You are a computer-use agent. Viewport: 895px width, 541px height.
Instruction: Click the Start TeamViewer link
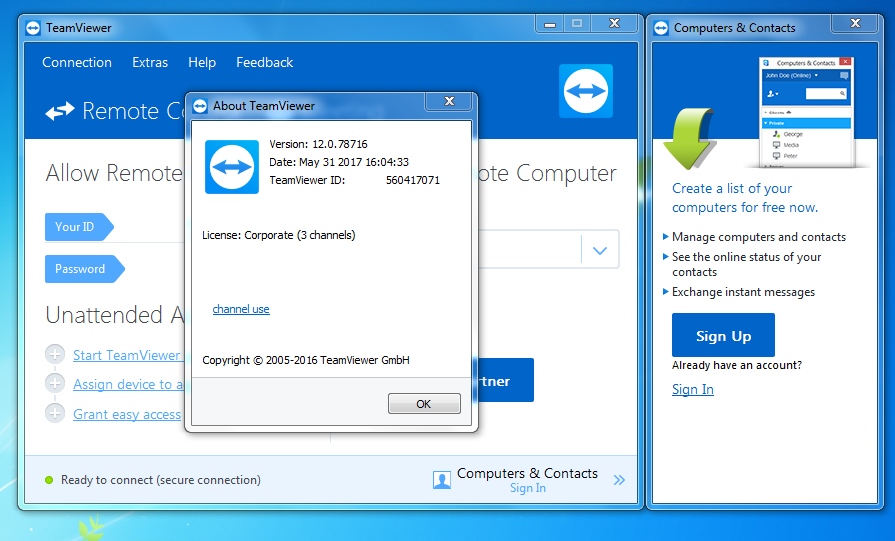127,355
